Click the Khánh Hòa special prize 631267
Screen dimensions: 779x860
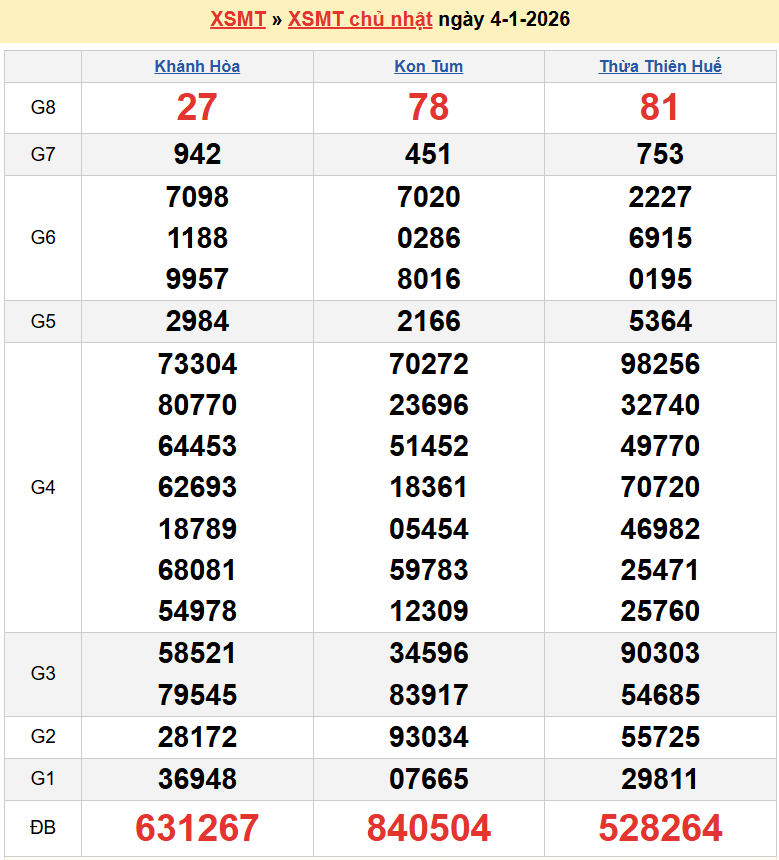pos(197,828)
